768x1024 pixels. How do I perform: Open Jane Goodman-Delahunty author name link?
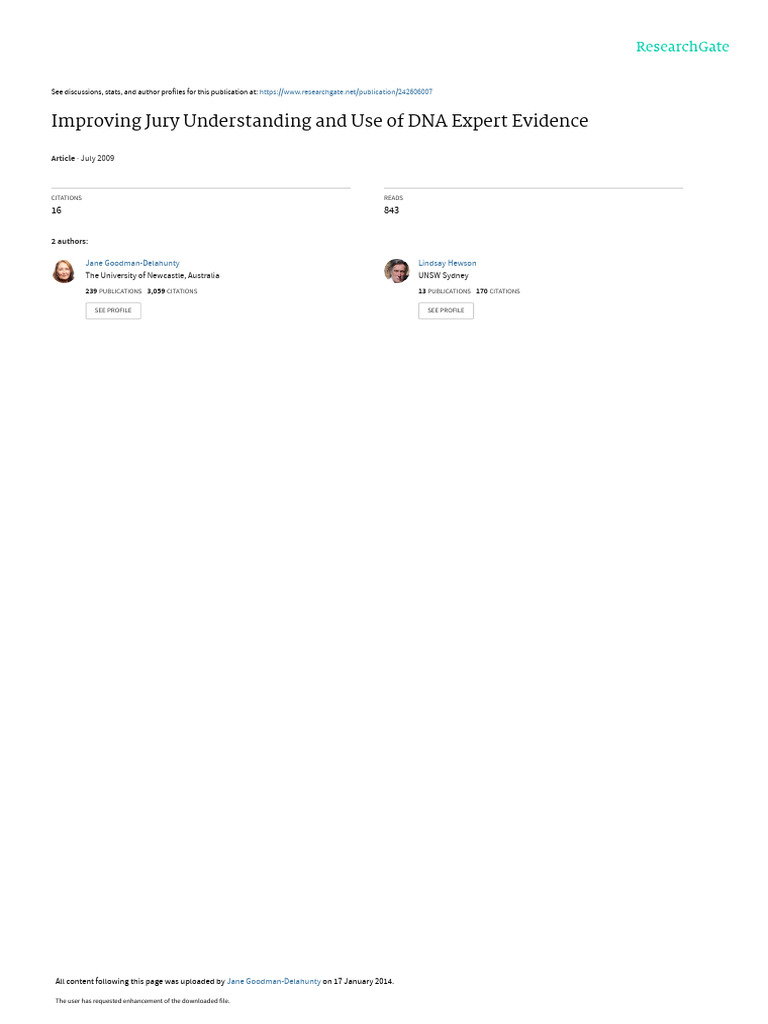coord(133,263)
